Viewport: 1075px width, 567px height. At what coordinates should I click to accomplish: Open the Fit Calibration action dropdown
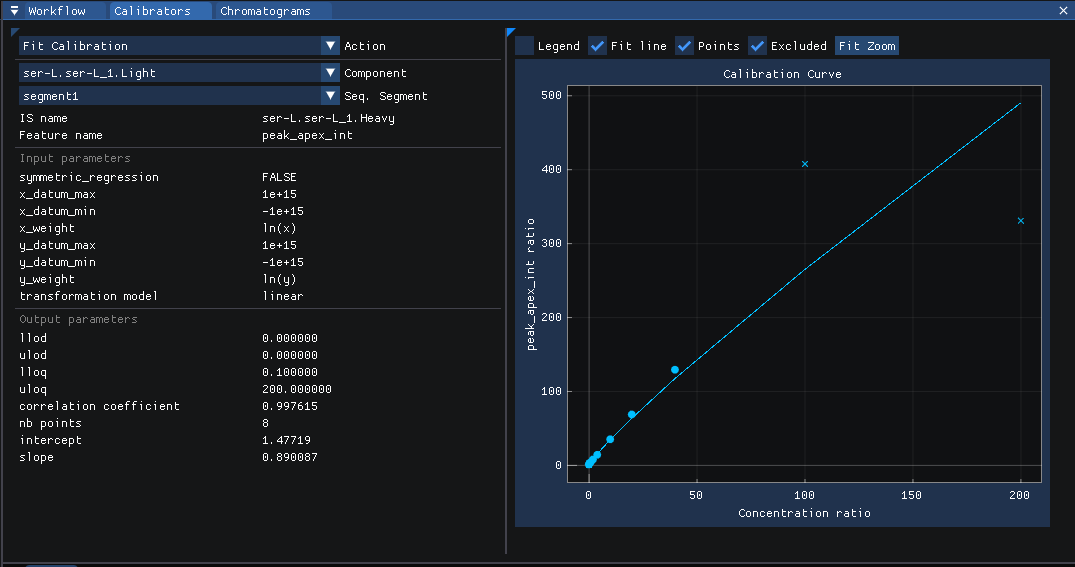[x=179, y=46]
